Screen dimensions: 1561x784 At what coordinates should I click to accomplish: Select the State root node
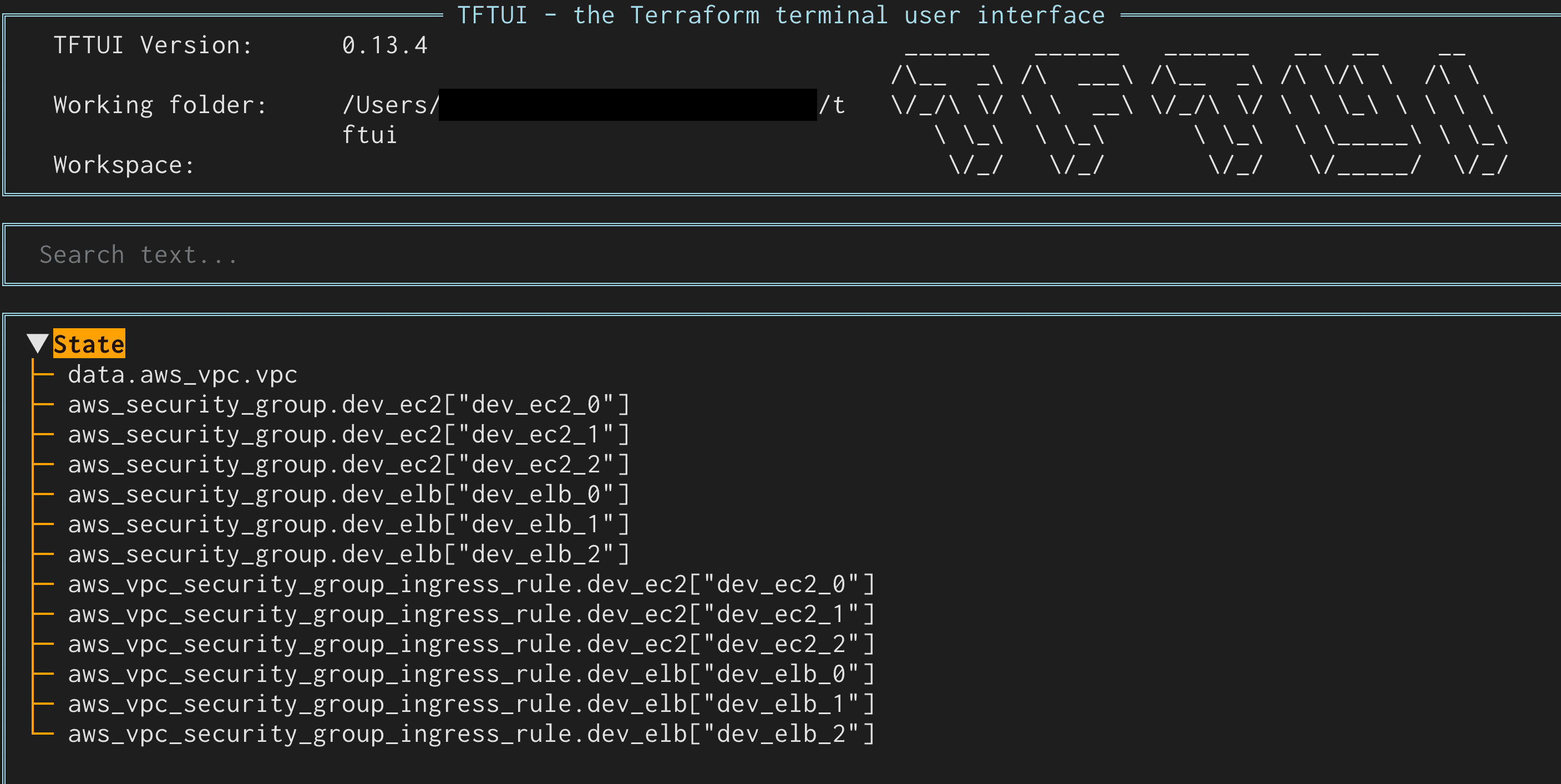click(89, 344)
